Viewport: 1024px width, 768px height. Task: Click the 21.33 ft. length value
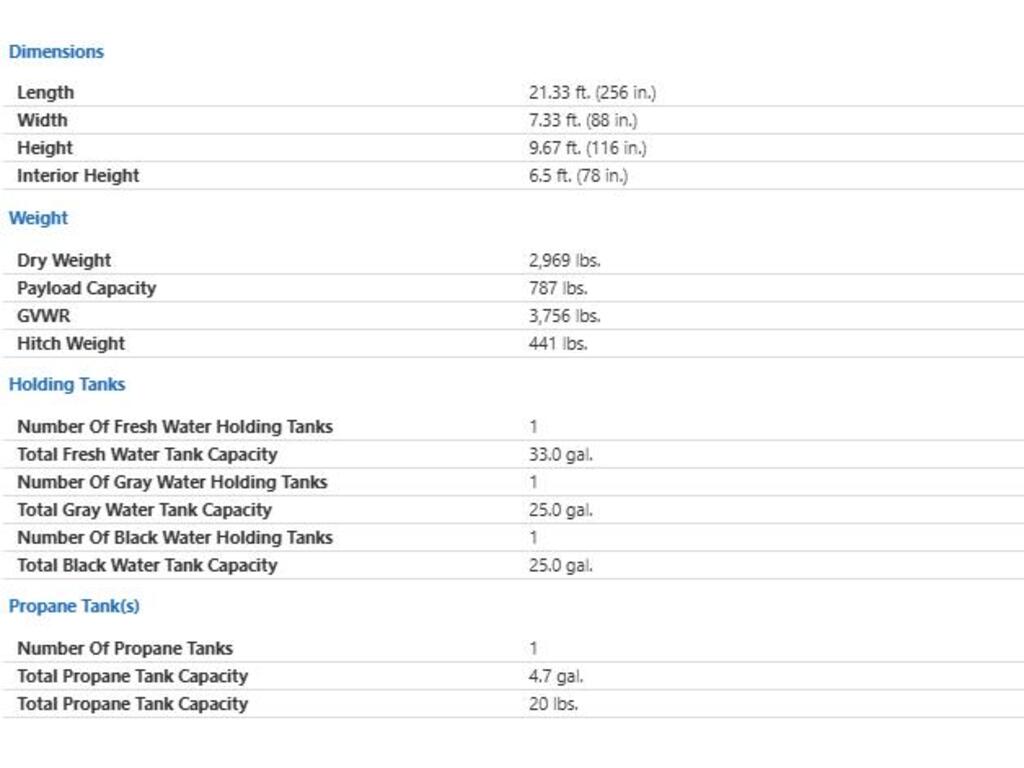pos(592,93)
